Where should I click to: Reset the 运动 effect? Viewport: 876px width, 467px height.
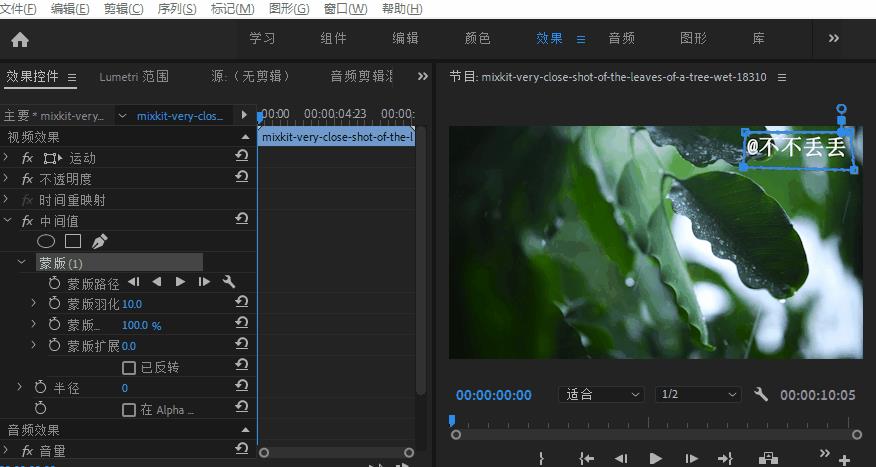click(x=241, y=156)
